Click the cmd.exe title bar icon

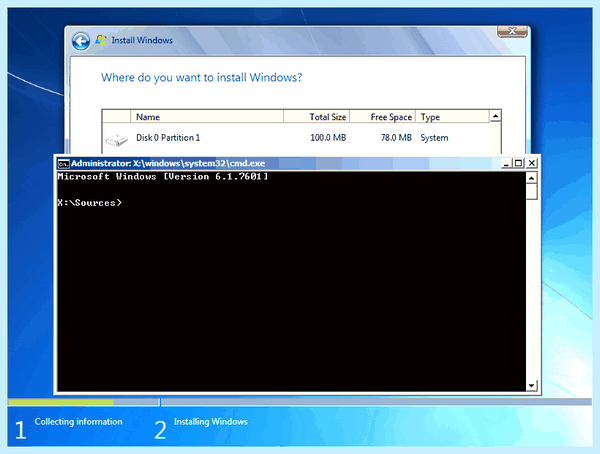64,164
